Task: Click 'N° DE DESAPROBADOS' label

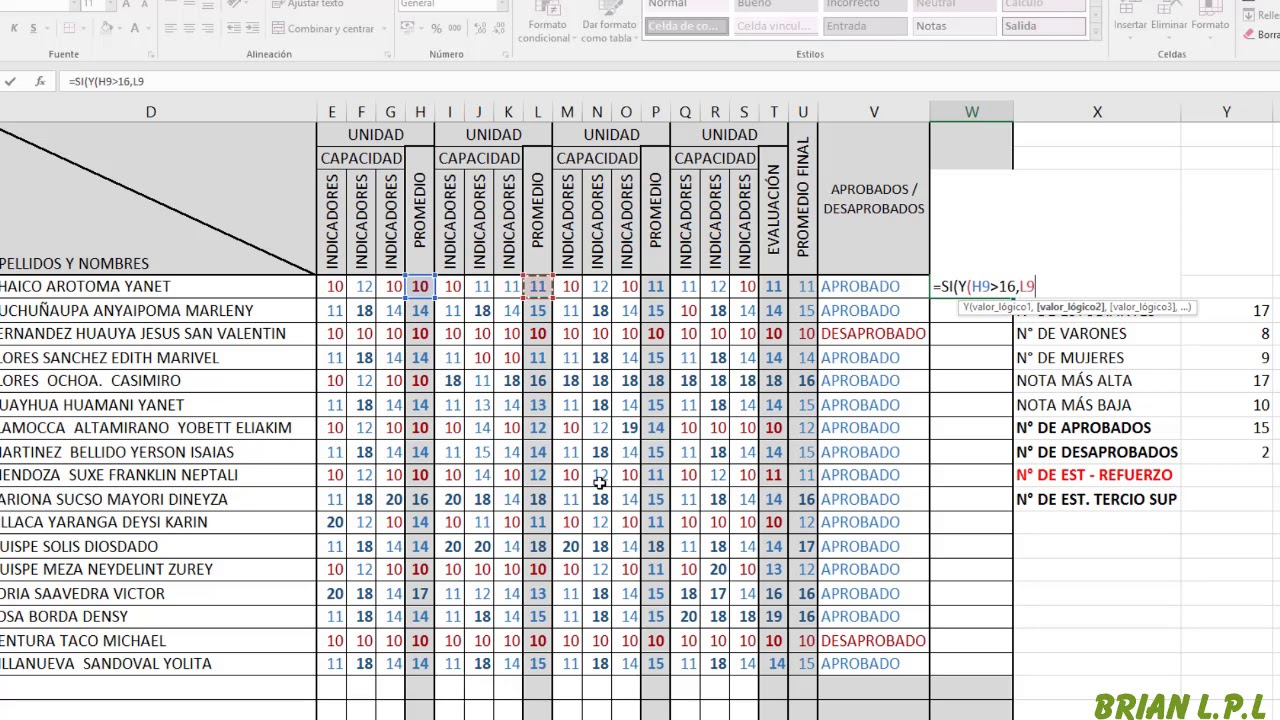Action: [1097, 452]
